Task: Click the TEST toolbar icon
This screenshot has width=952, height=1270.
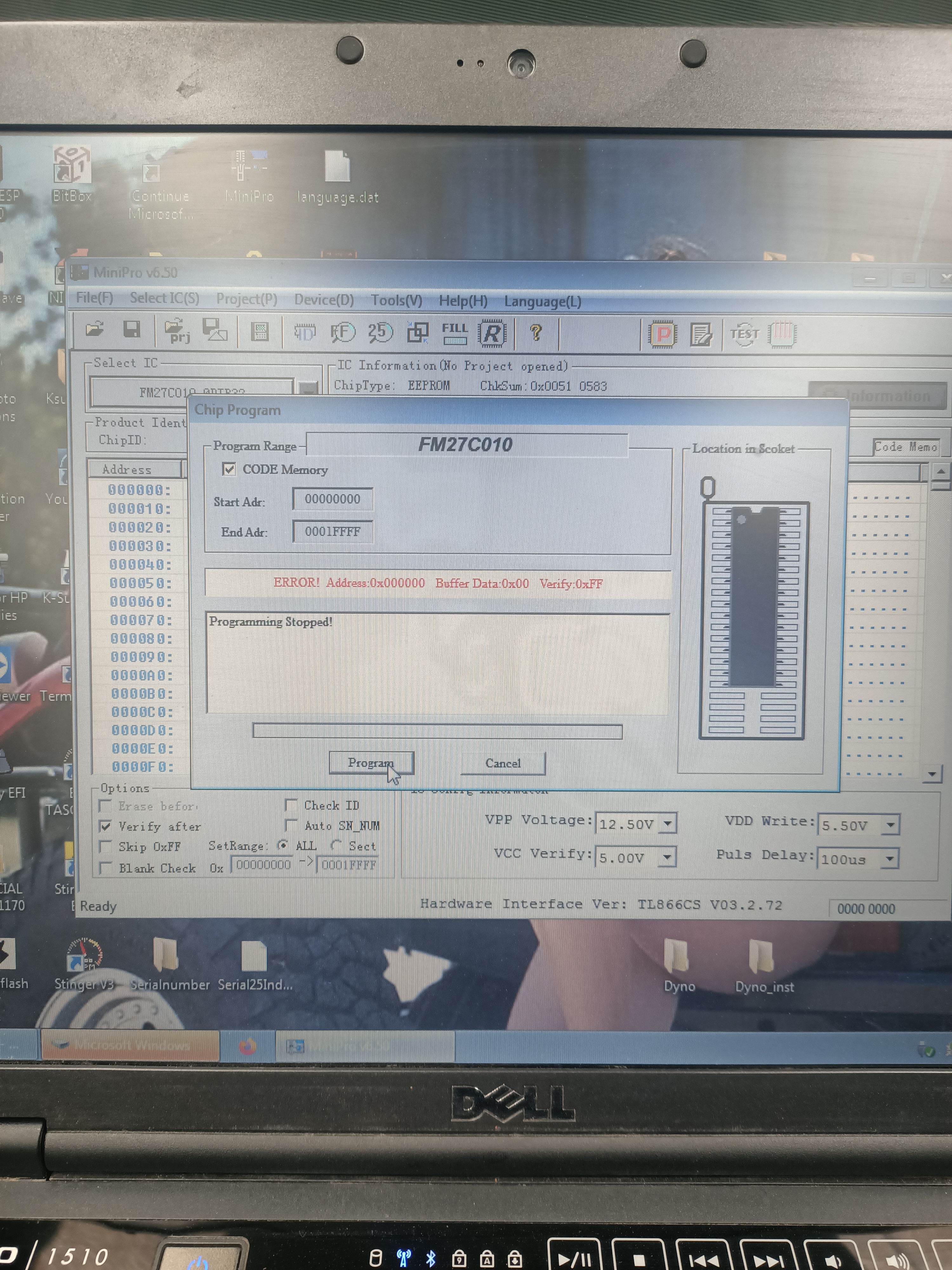Action: tap(744, 334)
